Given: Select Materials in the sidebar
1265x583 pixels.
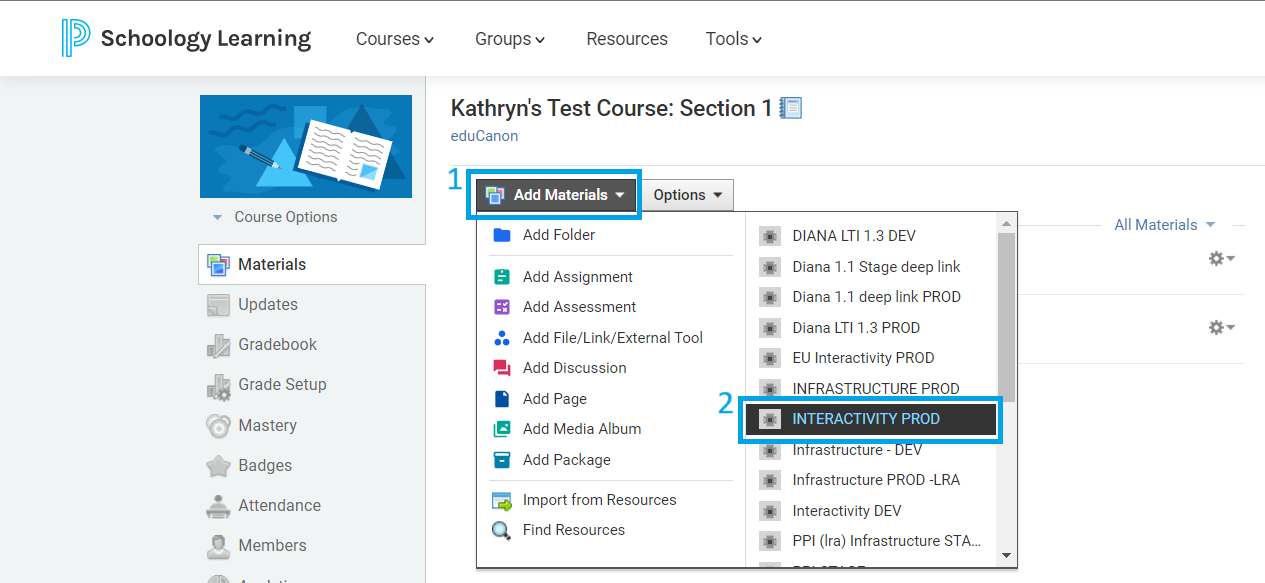Looking at the screenshot, I should 312,265.
